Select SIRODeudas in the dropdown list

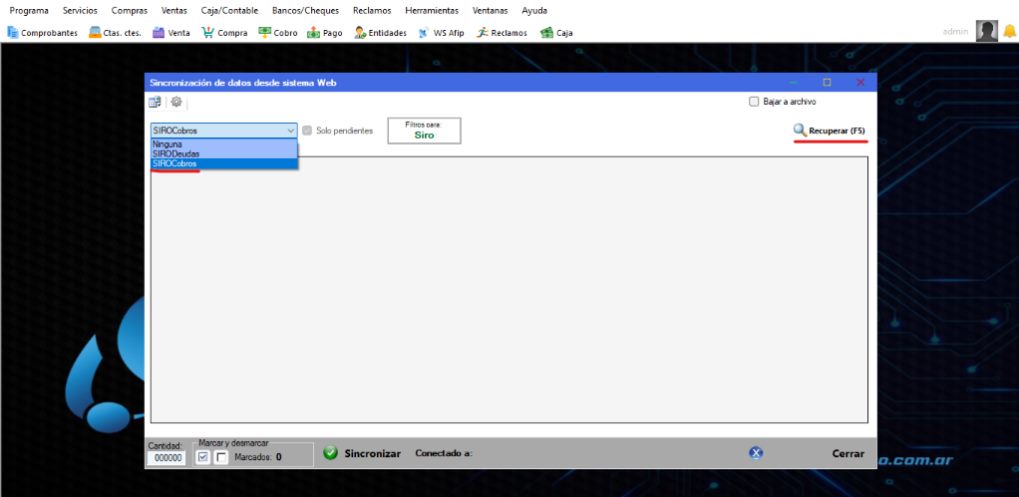pos(224,153)
